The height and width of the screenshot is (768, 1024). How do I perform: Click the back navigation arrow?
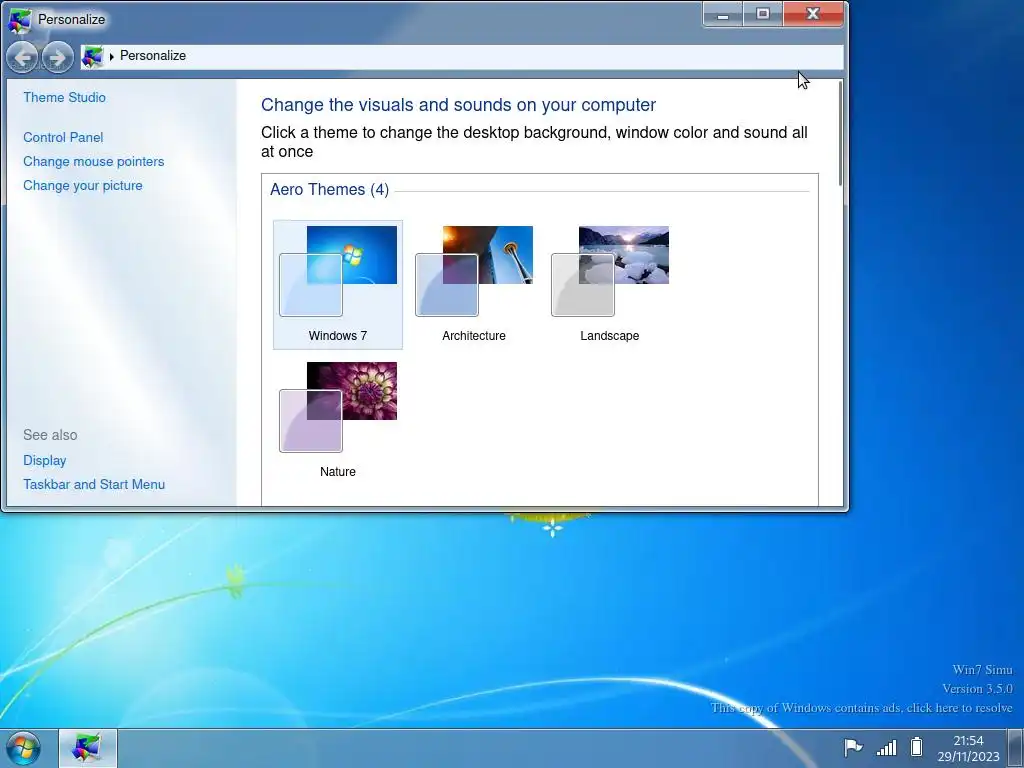pos(22,57)
